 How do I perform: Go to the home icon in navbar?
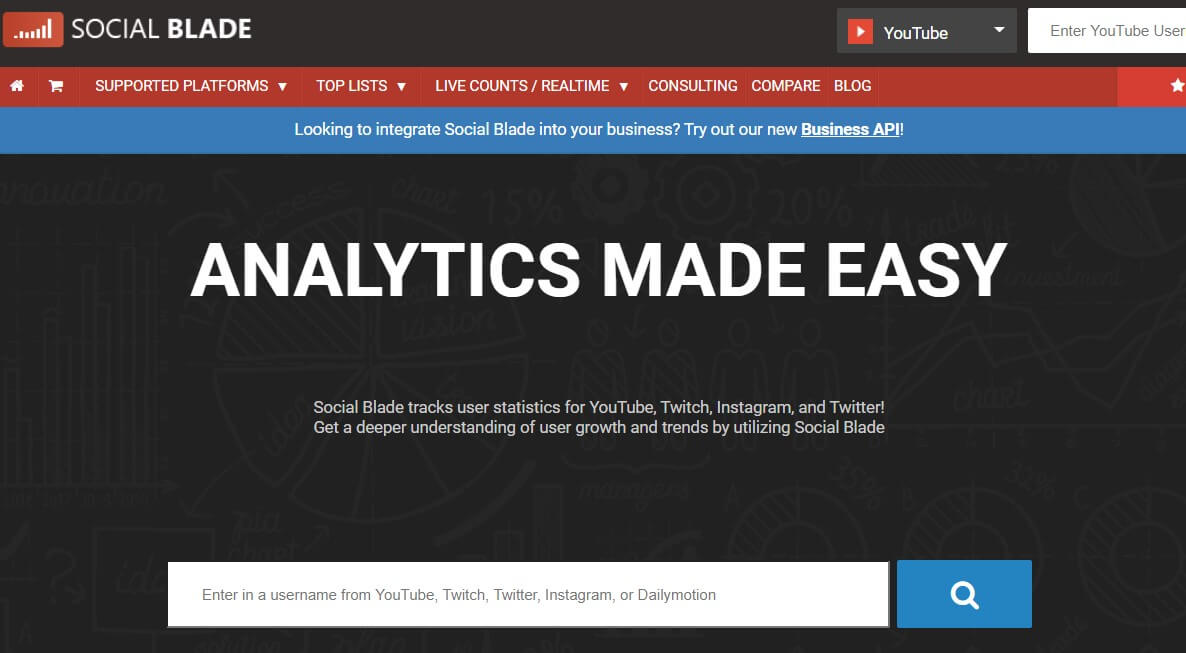click(x=17, y=86)
